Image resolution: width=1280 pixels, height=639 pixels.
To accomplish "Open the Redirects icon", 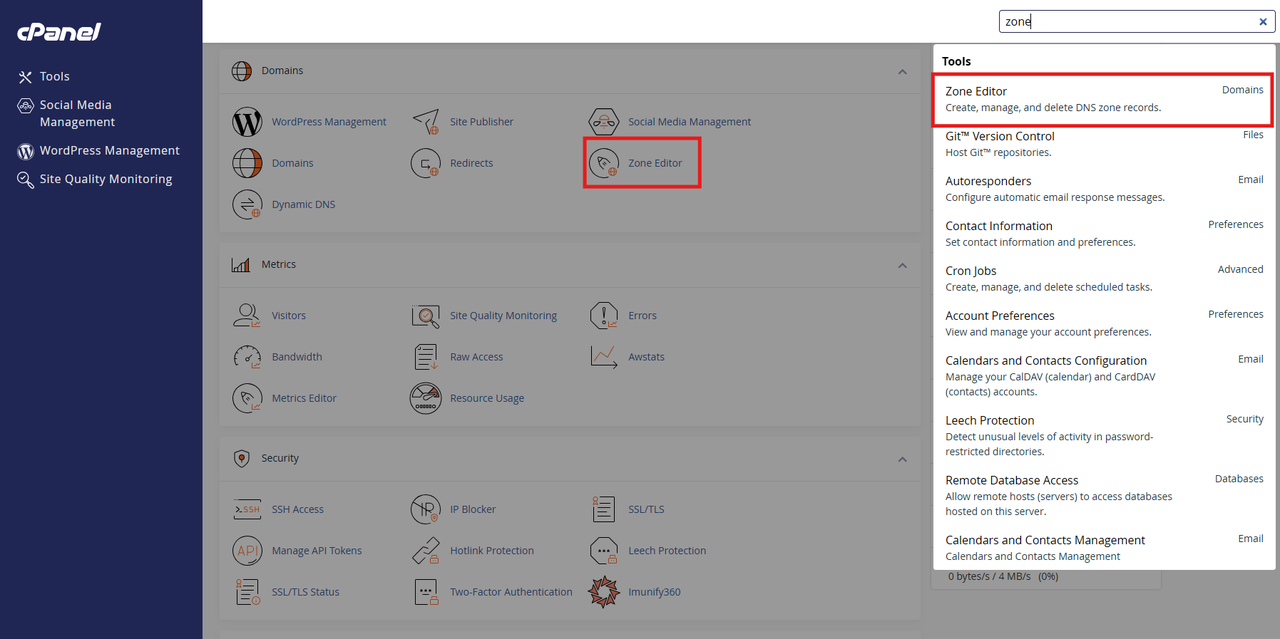I will click(426, 163).
